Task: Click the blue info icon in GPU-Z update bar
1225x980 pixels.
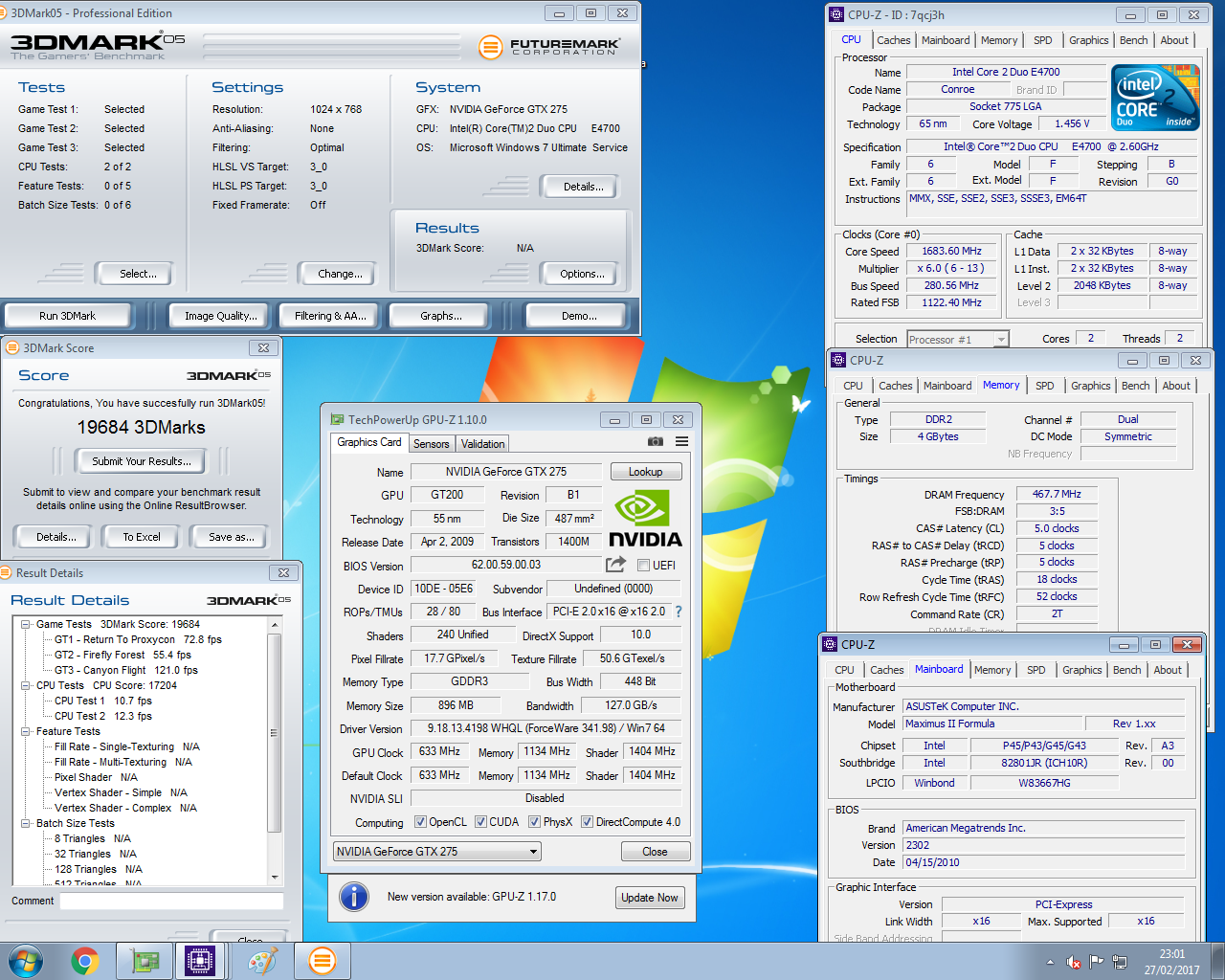Action: tap(354, 897)
